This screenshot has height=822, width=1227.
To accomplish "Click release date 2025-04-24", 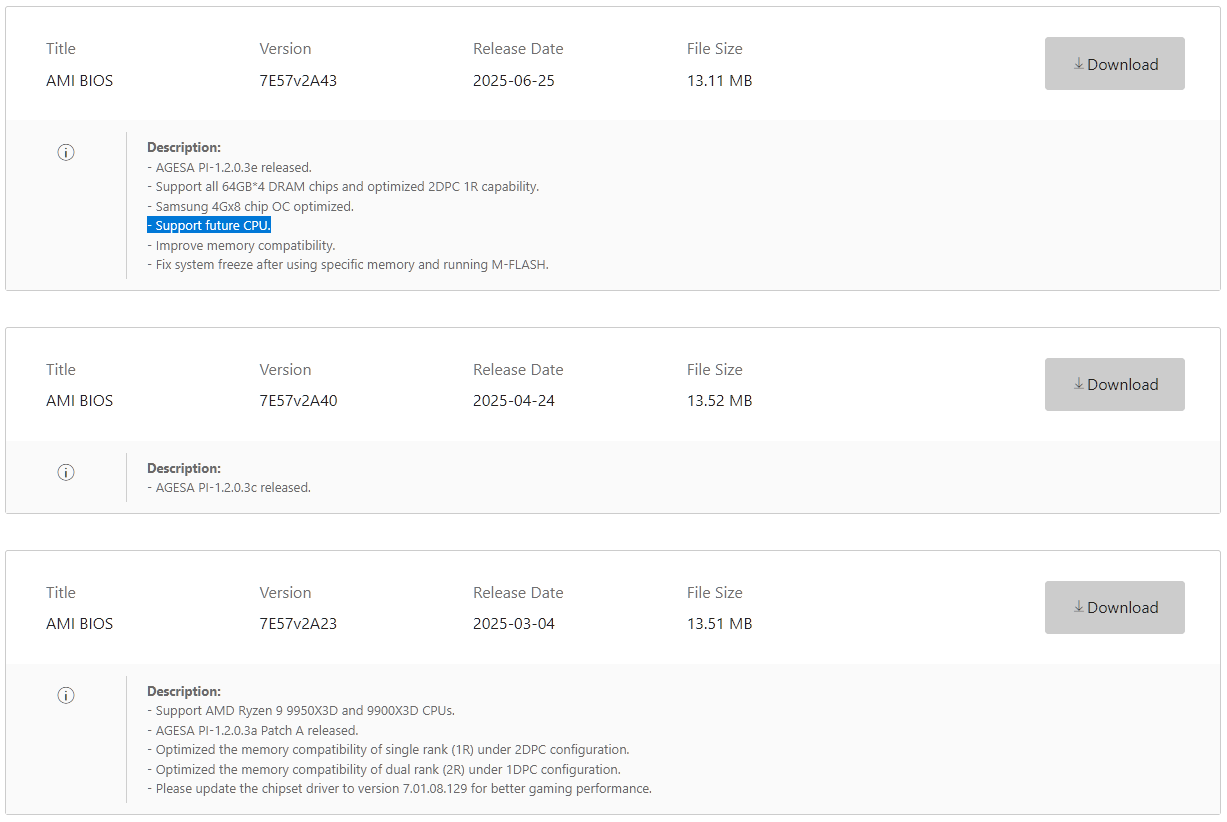I will (514, 400).
